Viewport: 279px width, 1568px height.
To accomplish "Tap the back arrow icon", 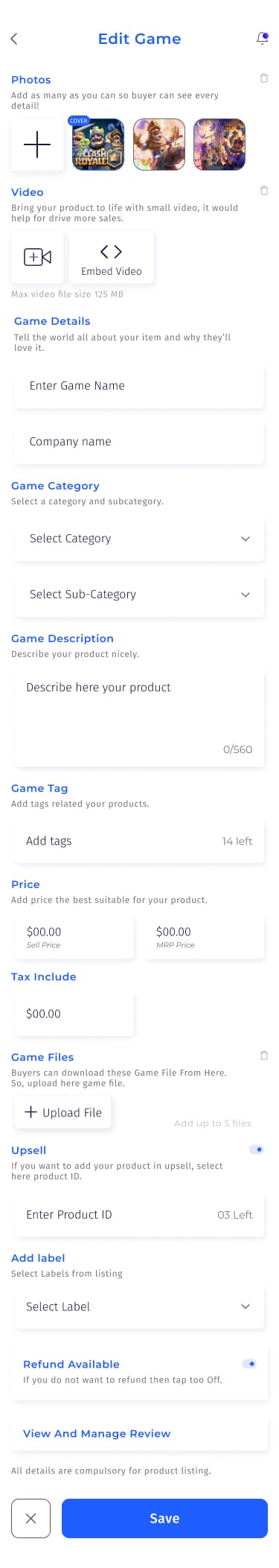I will [14, 39].
